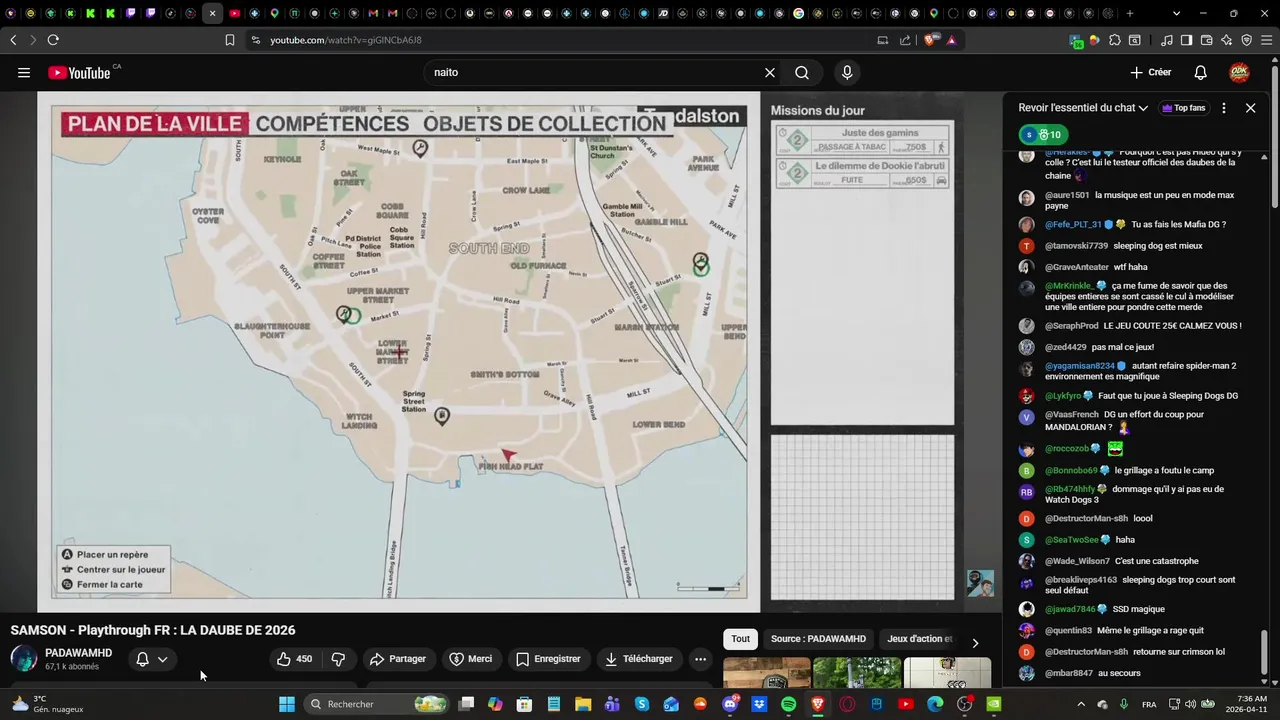
Task: Close the chat replay panel
Action: click(x=1250, y=108)
